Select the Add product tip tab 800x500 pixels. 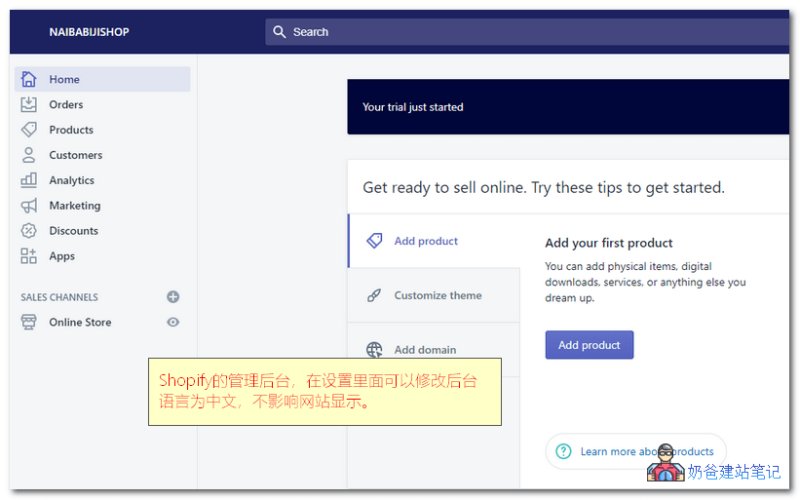[434, 241]
